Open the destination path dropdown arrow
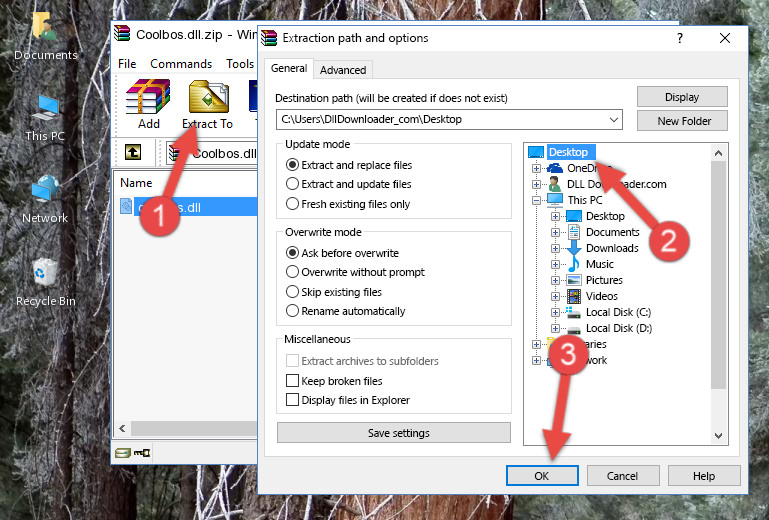The height and width of the screenshot is (520, 769). pos(613,119)
